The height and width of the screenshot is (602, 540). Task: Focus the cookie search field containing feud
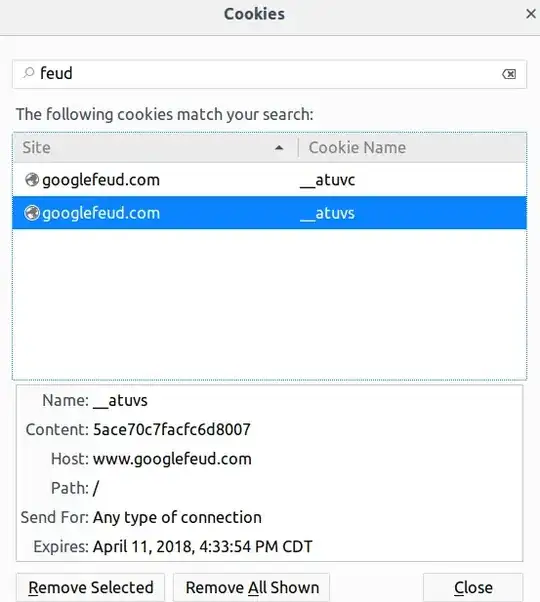[x=269, y=74]
